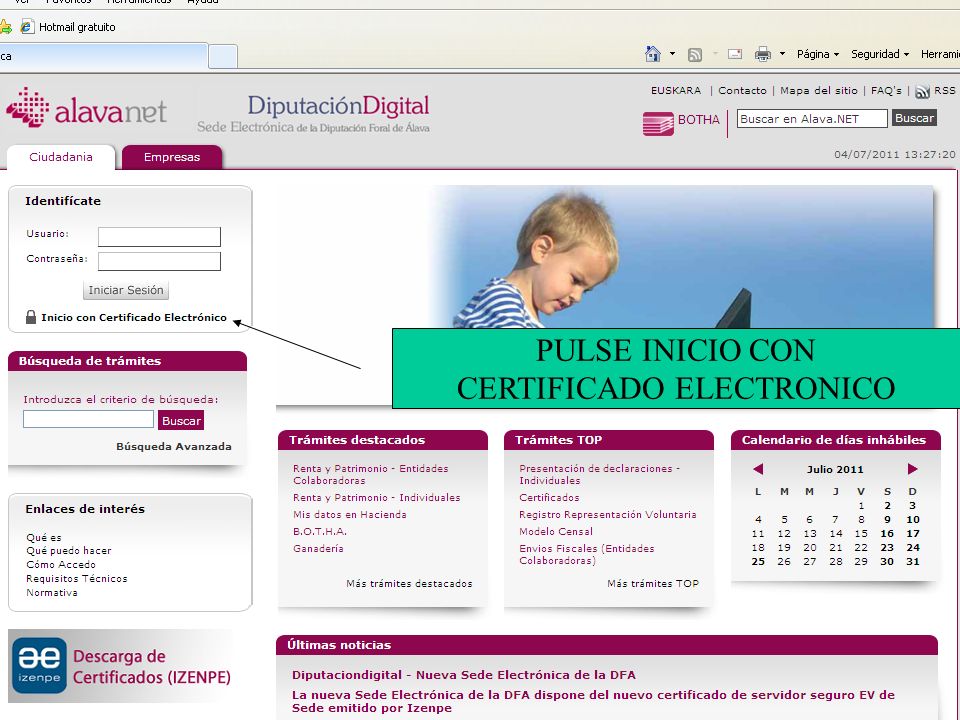Click the header Buscar button
The height and width of the screenshot is (720, 960).
(914, 118)
